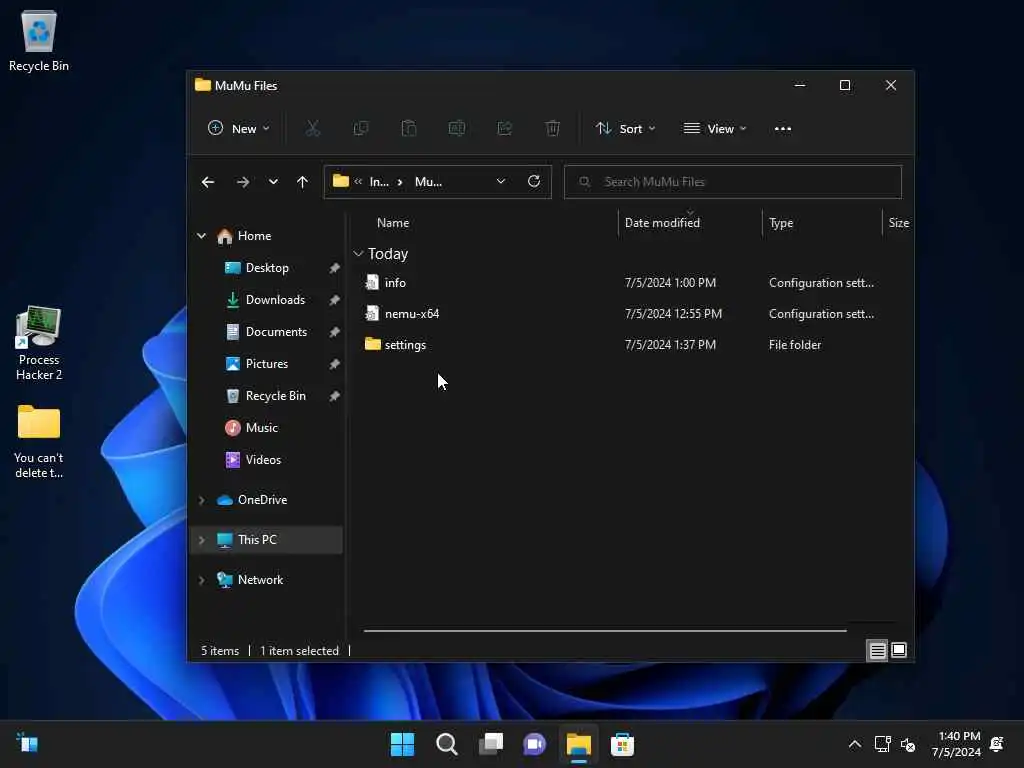Select the nemu-x64 configuration file
This screenshot has width=1024, height=768.
click(411, 313)
